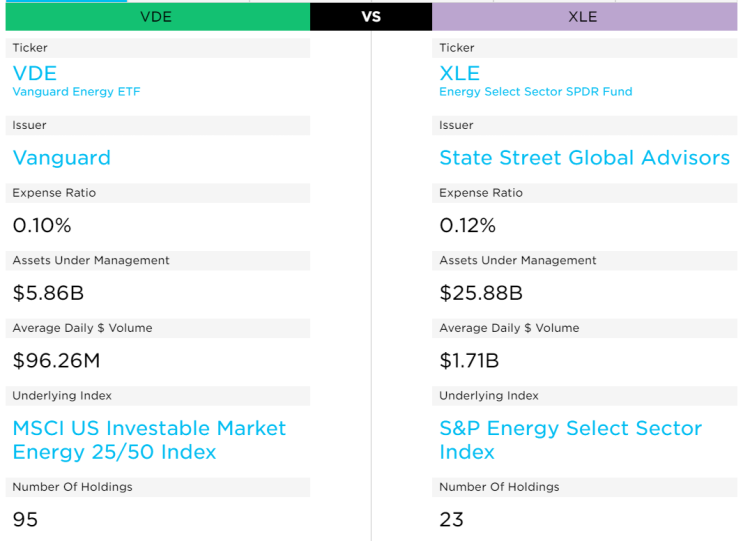Viewport: 743px width, 541px height.
Task: Open S&P Energy Select Sector Index link
Action: pos(571,440)
